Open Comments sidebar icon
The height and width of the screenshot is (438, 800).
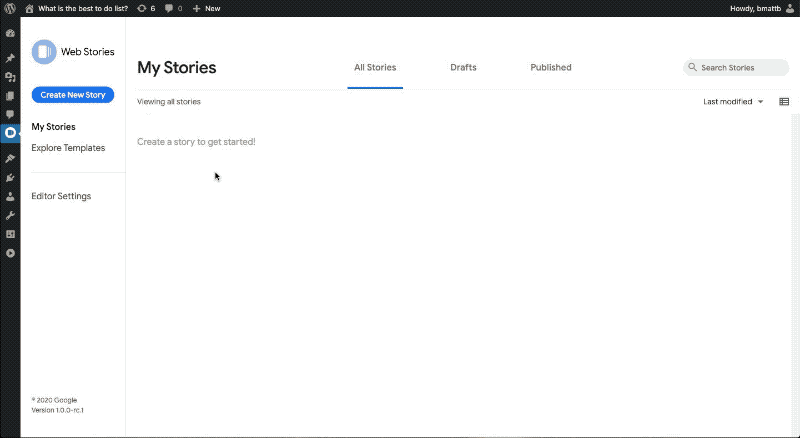(x=10, y=114)
